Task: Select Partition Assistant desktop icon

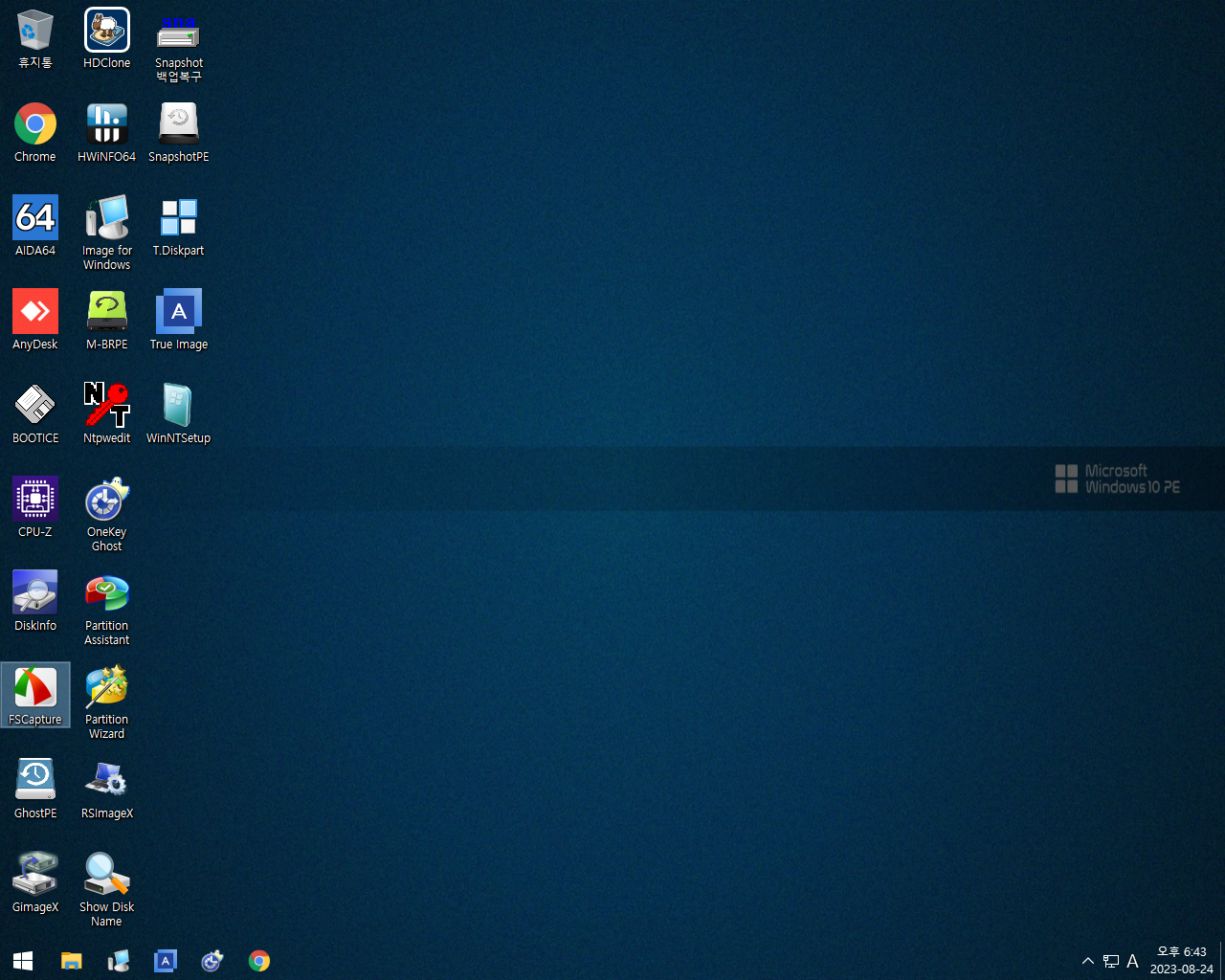Action: [107, 609]
